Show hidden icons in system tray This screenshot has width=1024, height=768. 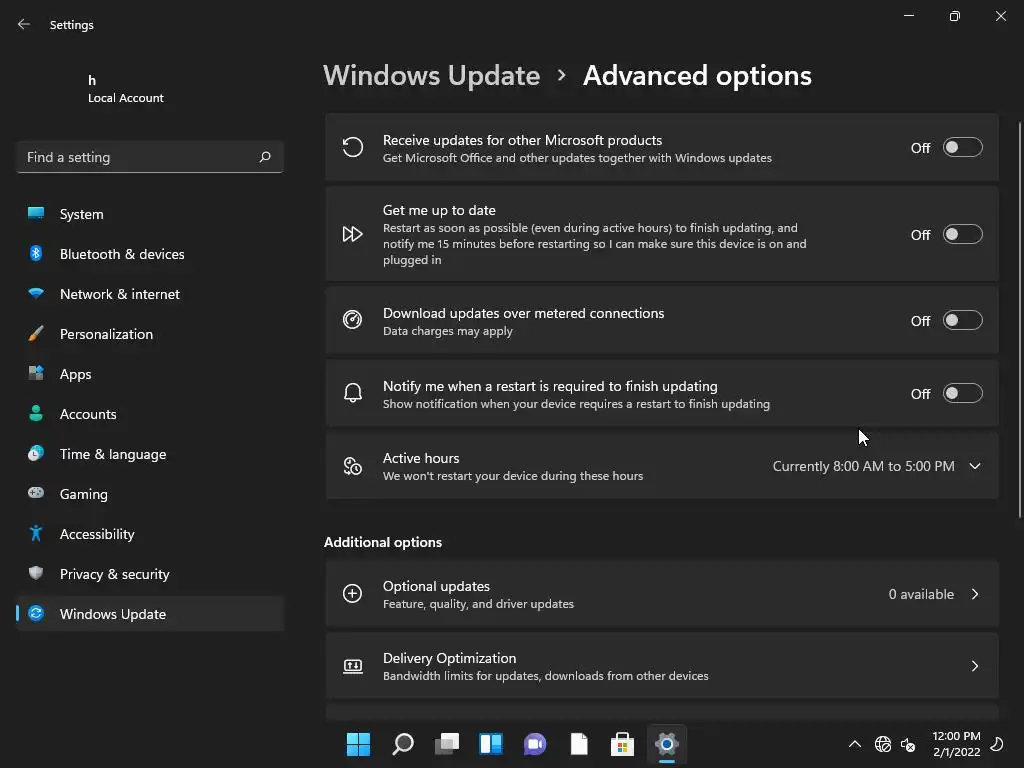pos(854,744)
